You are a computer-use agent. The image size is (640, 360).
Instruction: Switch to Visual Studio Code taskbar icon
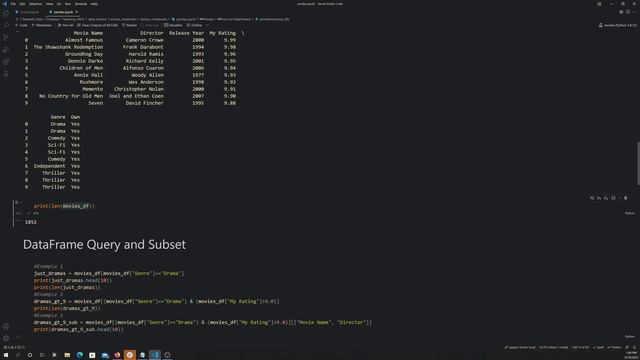155,355
